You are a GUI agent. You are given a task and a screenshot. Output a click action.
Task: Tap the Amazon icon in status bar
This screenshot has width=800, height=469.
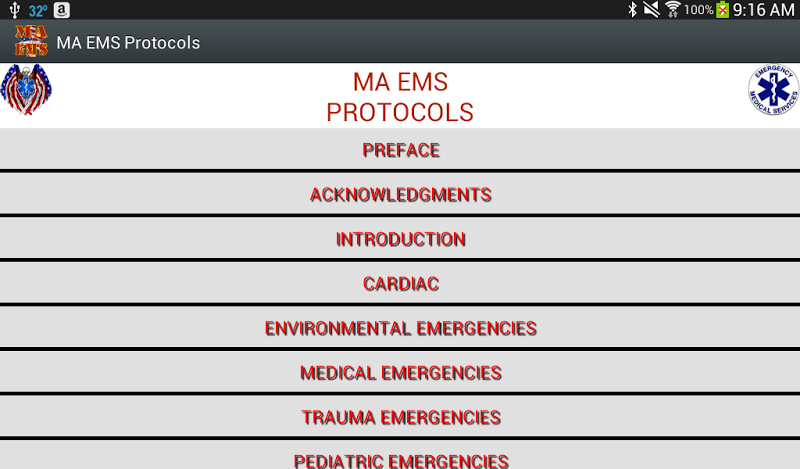[62, 10]
